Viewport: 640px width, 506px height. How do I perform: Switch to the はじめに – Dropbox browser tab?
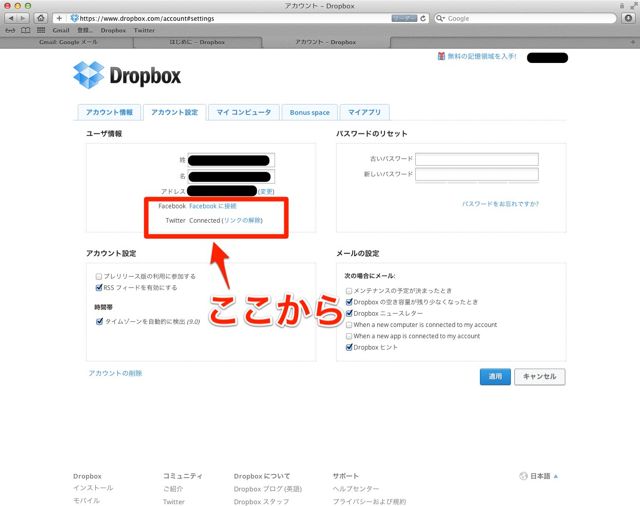tap(197, 42)
